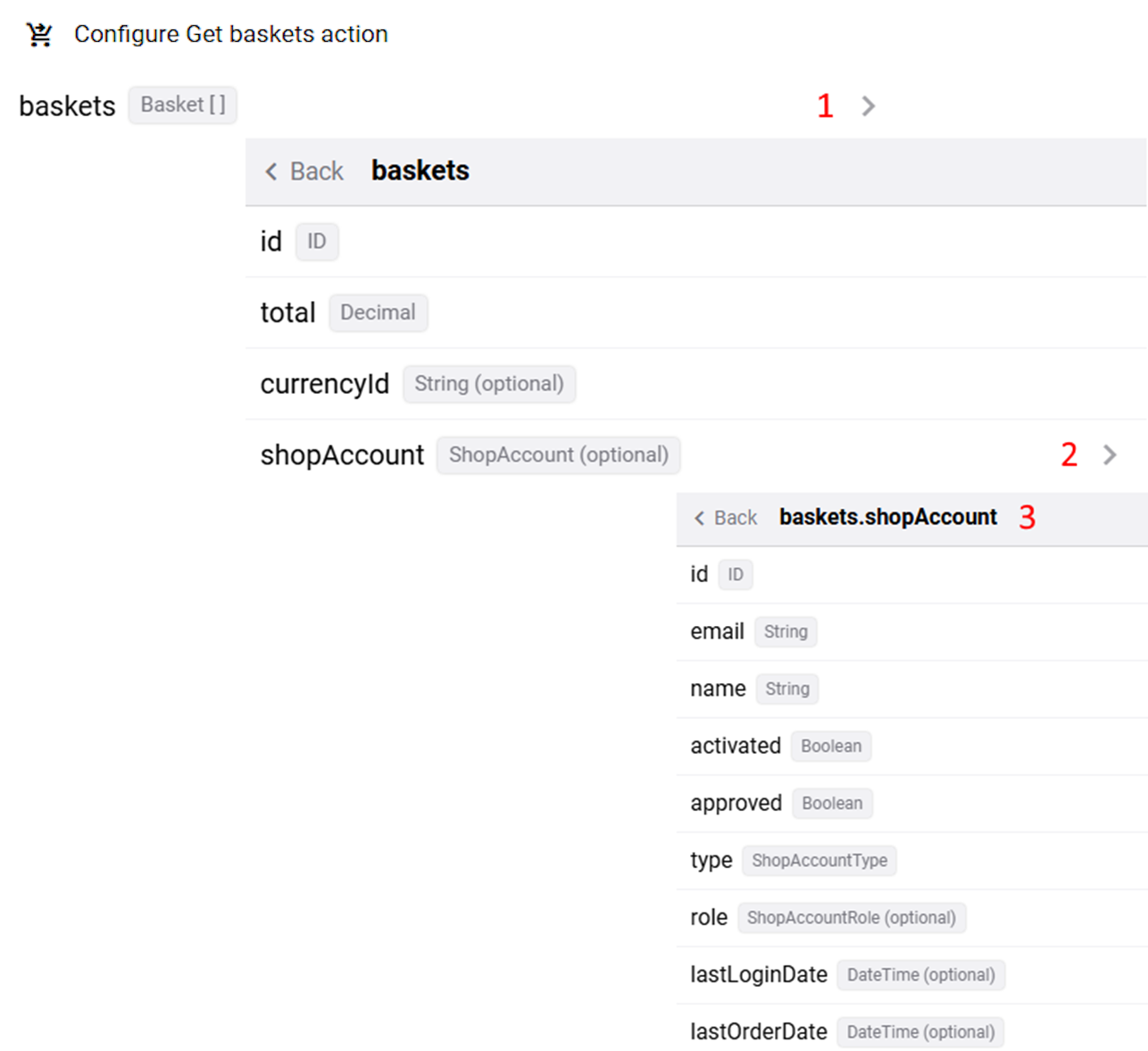Expand the baskets row chevron
This screenshot has width=1148, height=1051.
868,106
